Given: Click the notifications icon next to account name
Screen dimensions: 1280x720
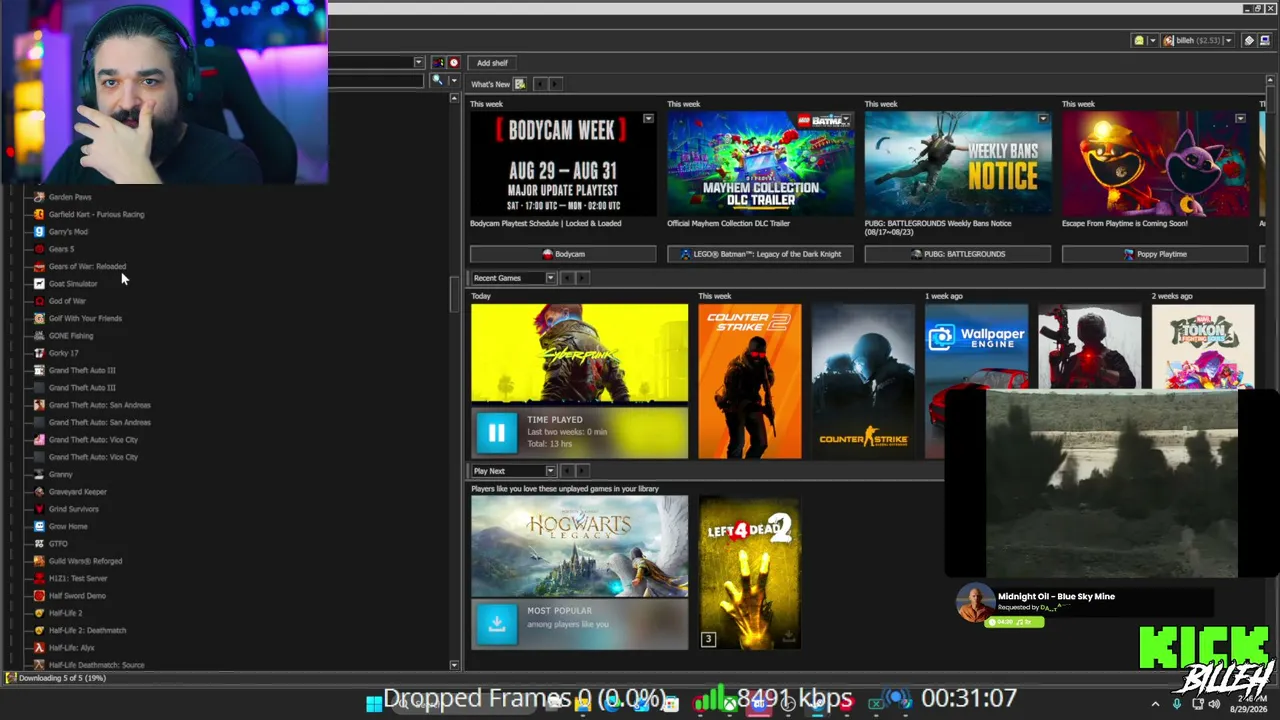Looking at the screenshot, I should 1249,41.
